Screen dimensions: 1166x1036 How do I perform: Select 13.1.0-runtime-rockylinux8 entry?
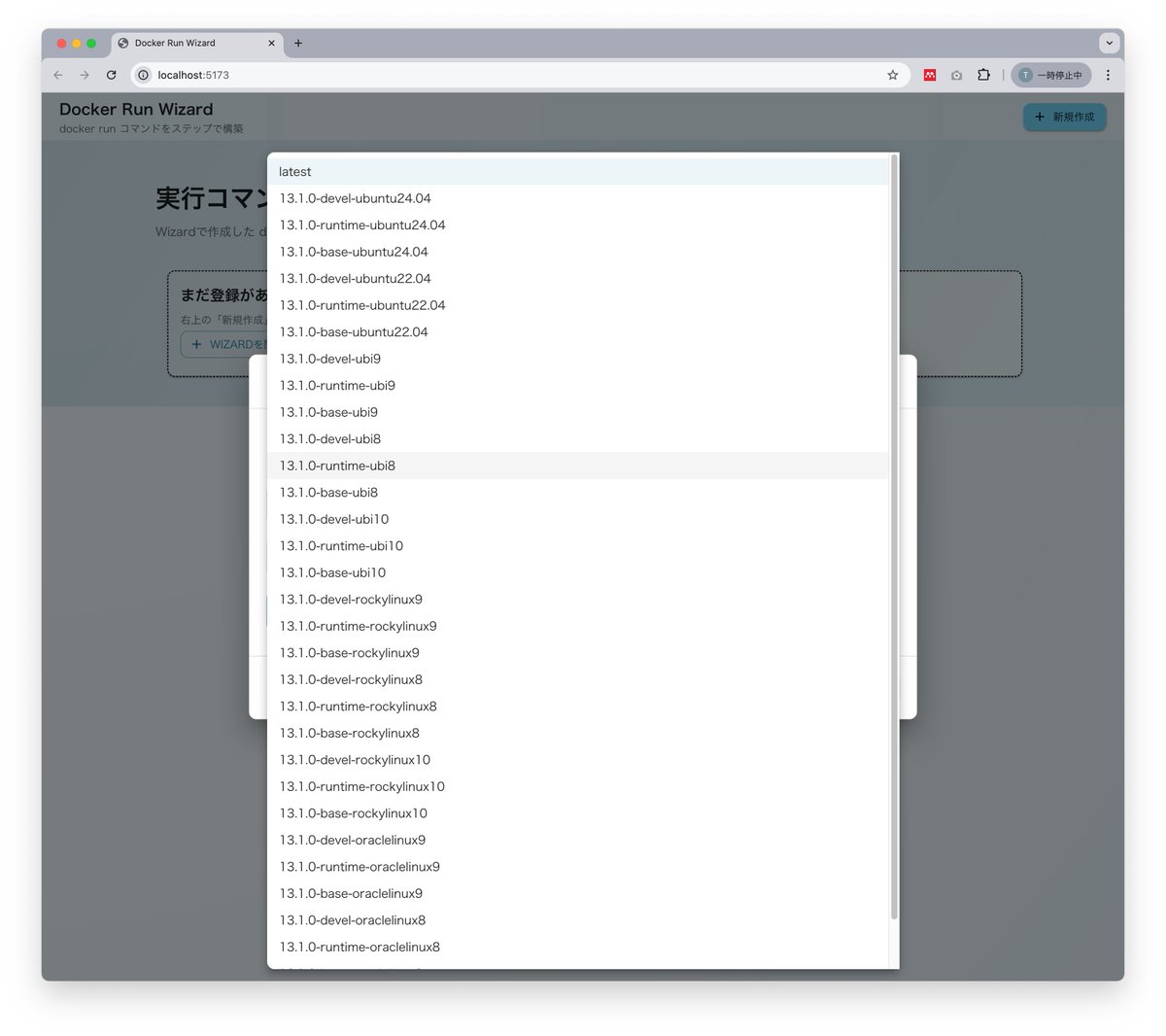pos(578,706)
